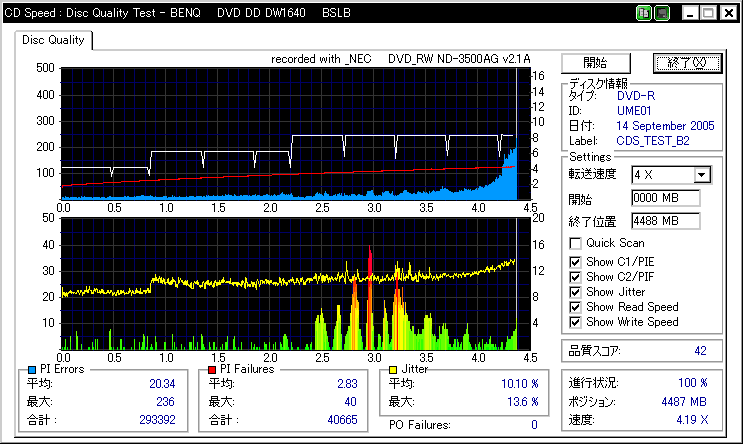The height and width of the screenshot is (444, 743).
Task: Toggle Show Read Speed checkbox
Action: [575, 307]
